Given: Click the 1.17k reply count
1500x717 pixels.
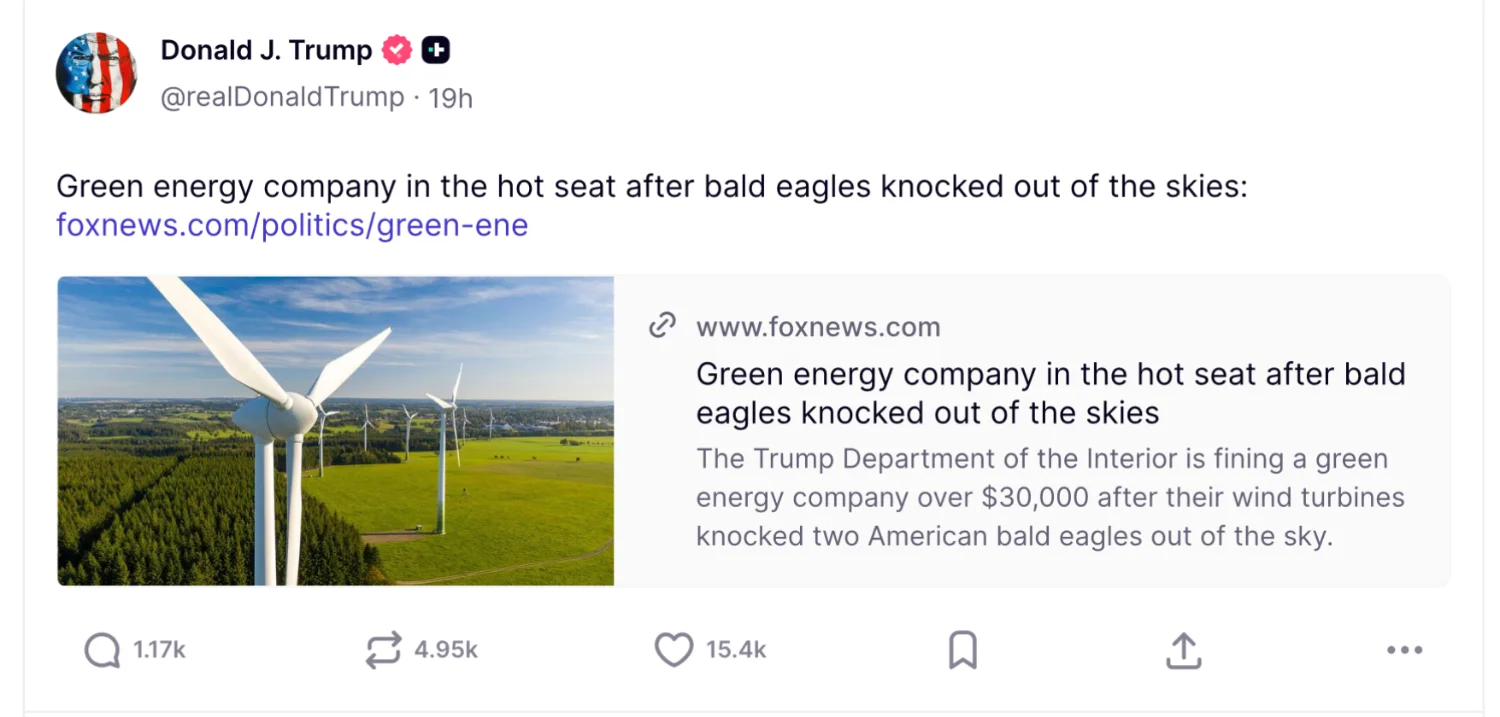Looking at the screenshot, I should [160, 650].
